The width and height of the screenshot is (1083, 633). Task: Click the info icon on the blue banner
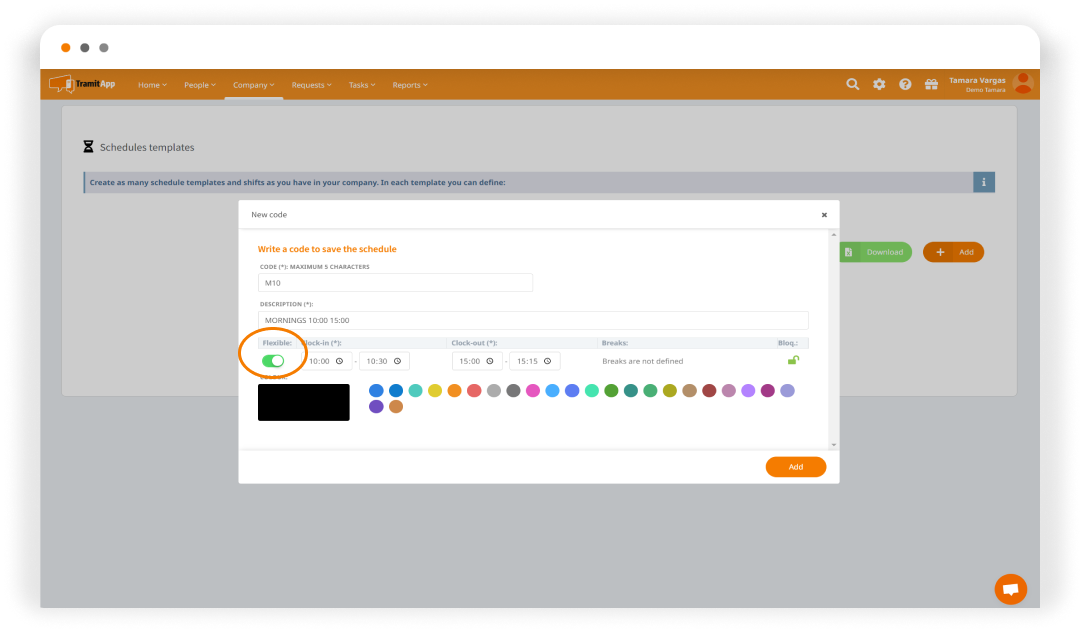[x=983, y=182]
